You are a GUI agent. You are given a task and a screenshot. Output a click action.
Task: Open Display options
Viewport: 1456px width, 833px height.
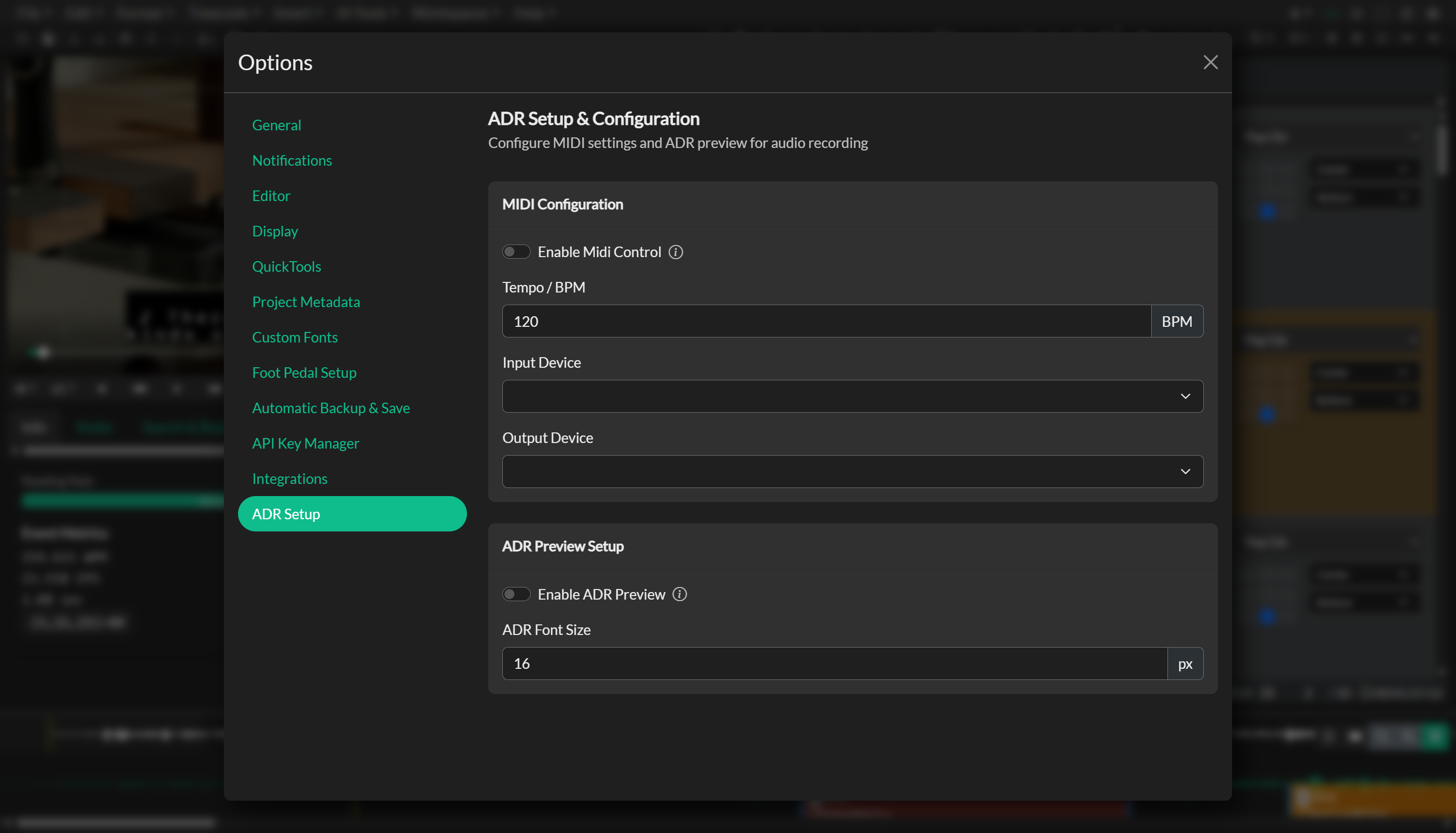pyautogui.click(x=275, y=231)
